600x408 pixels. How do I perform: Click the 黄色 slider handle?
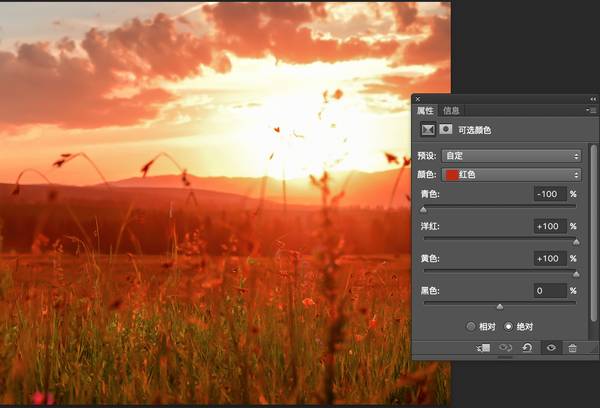point(576,274)
